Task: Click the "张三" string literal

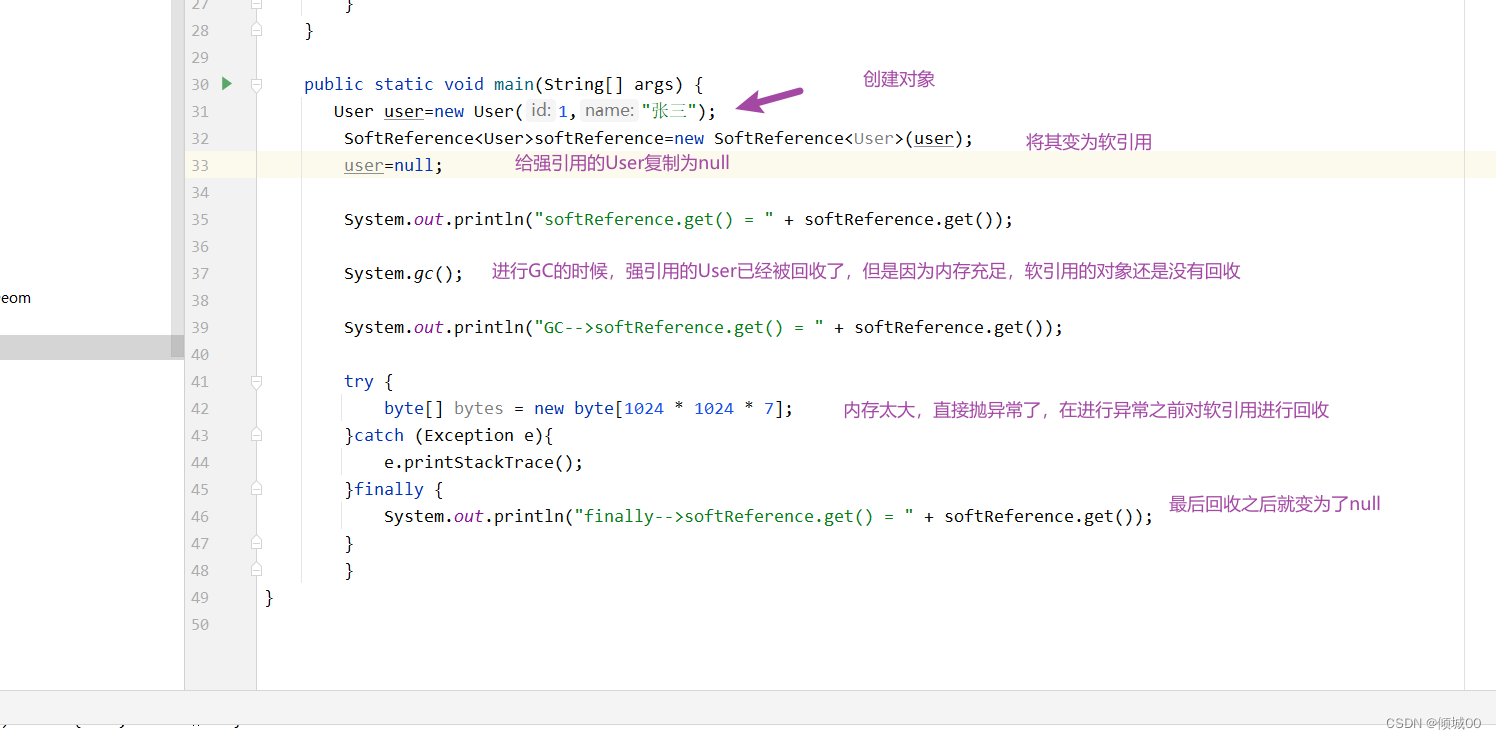Action: [669, 111]
